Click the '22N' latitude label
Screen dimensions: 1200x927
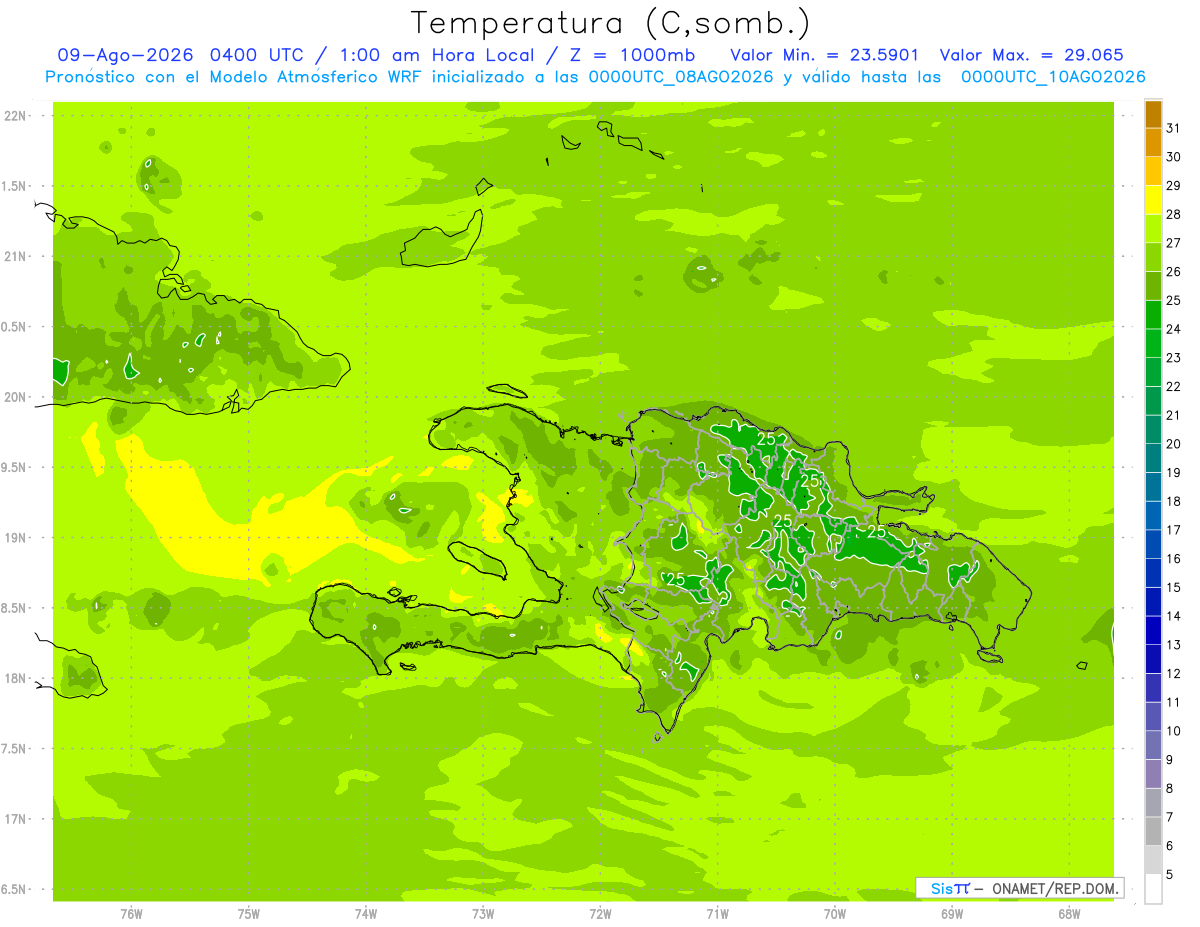(x=17, y=116)
